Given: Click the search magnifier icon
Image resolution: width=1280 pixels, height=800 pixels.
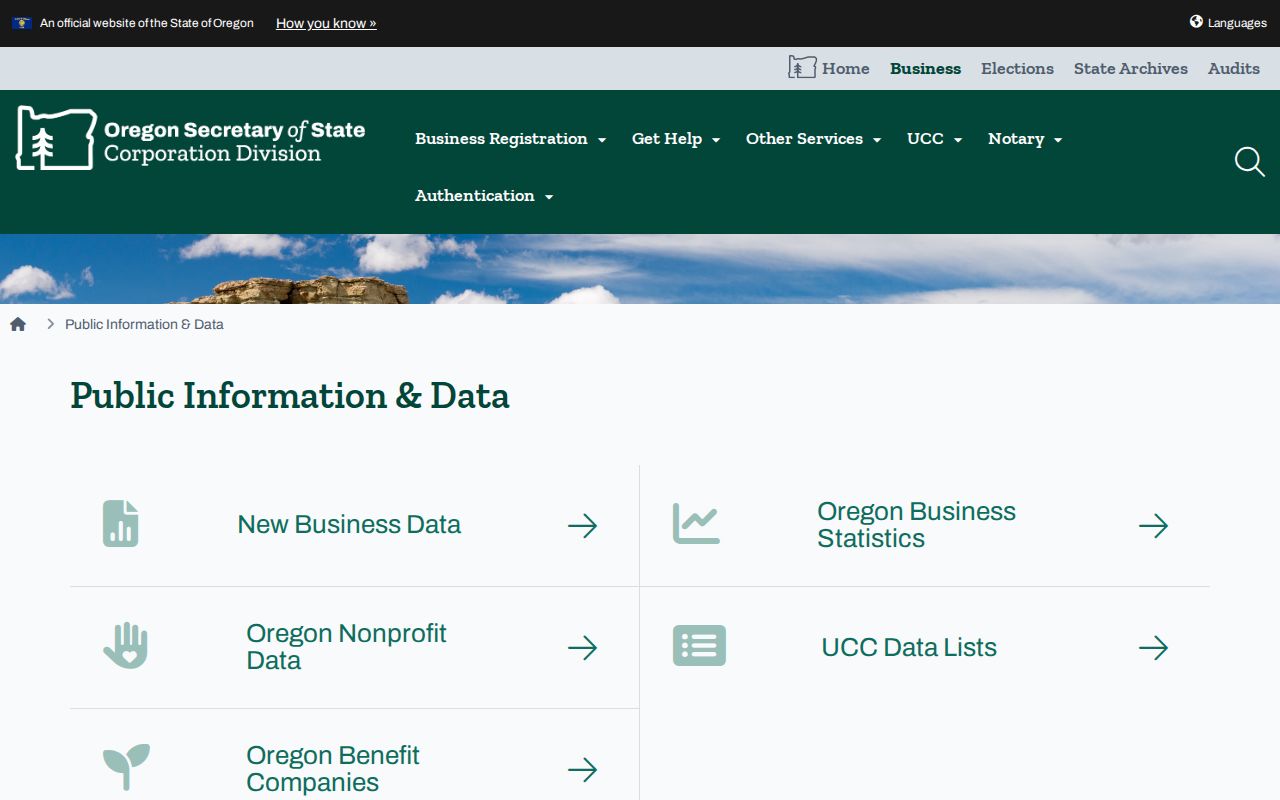Looking at the screenshot, I should pyautogui.click(x=1249, y=162).
